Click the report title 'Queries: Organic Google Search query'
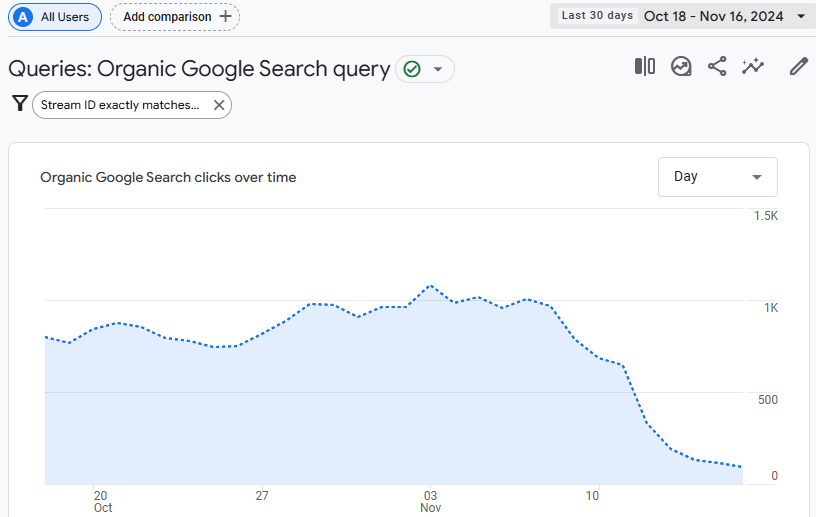 tap(199, 69)
